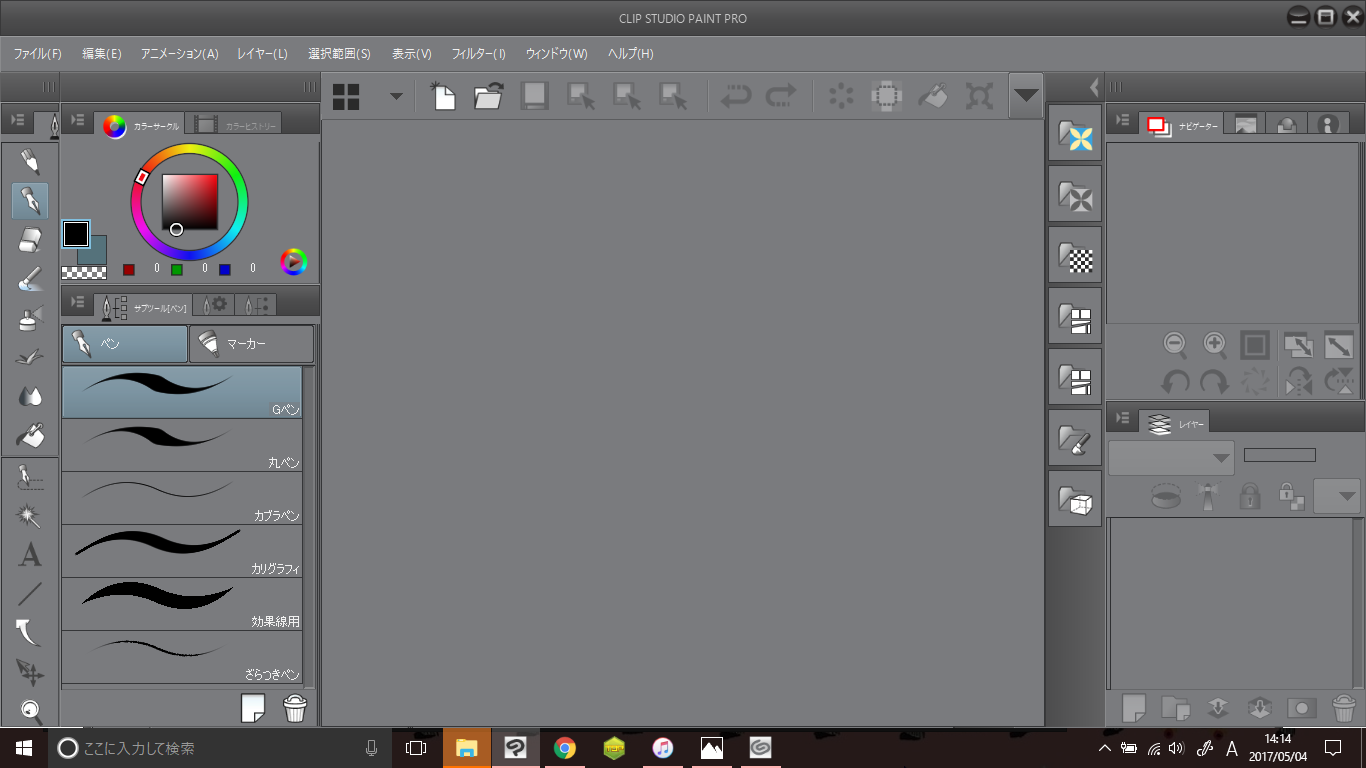Viewport: 1366px width, 768px height.
Task: Toggle clip to layer below
Action: [1164, 495]
